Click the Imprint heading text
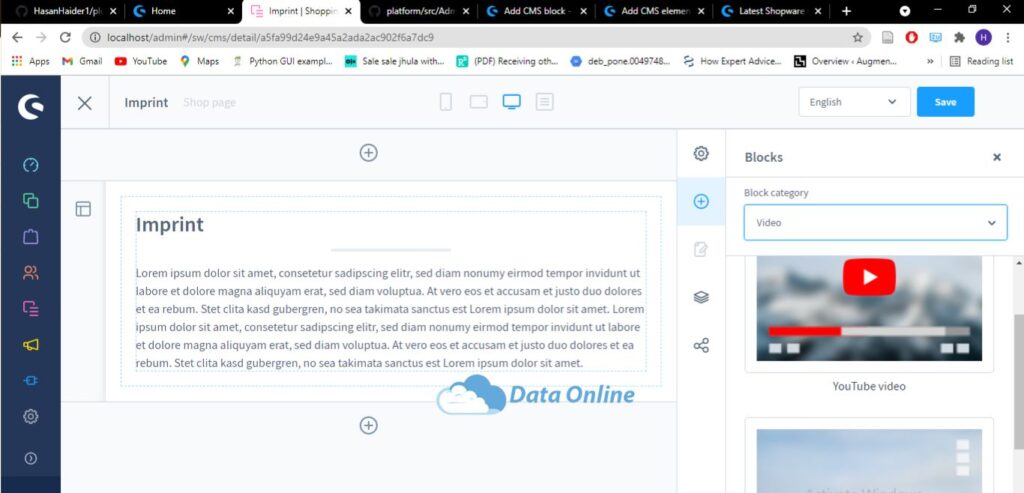The height and width of the screenshot is (493, 1024). point(170,225)
